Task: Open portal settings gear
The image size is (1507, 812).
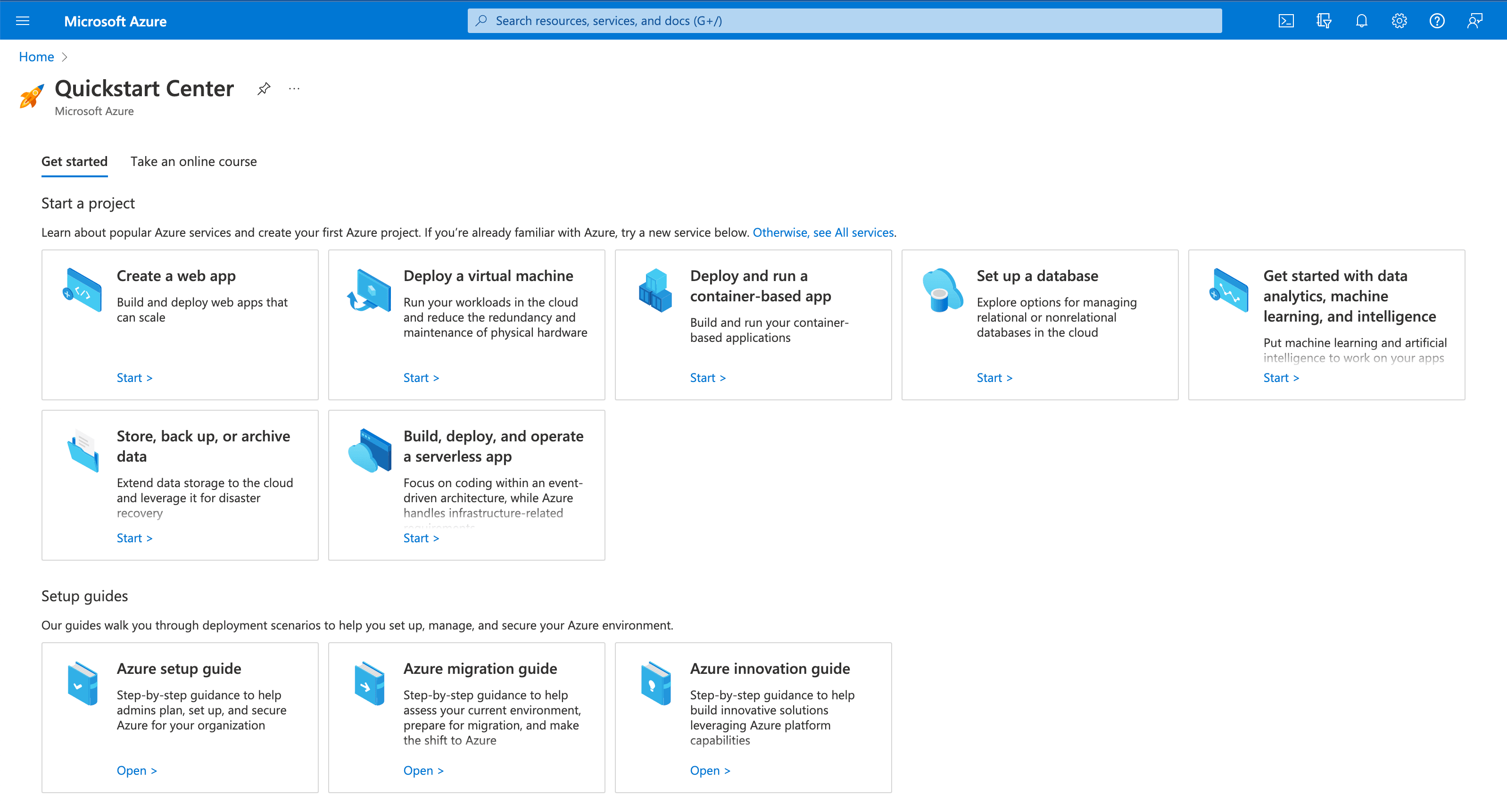Action: coord(1399,21)
